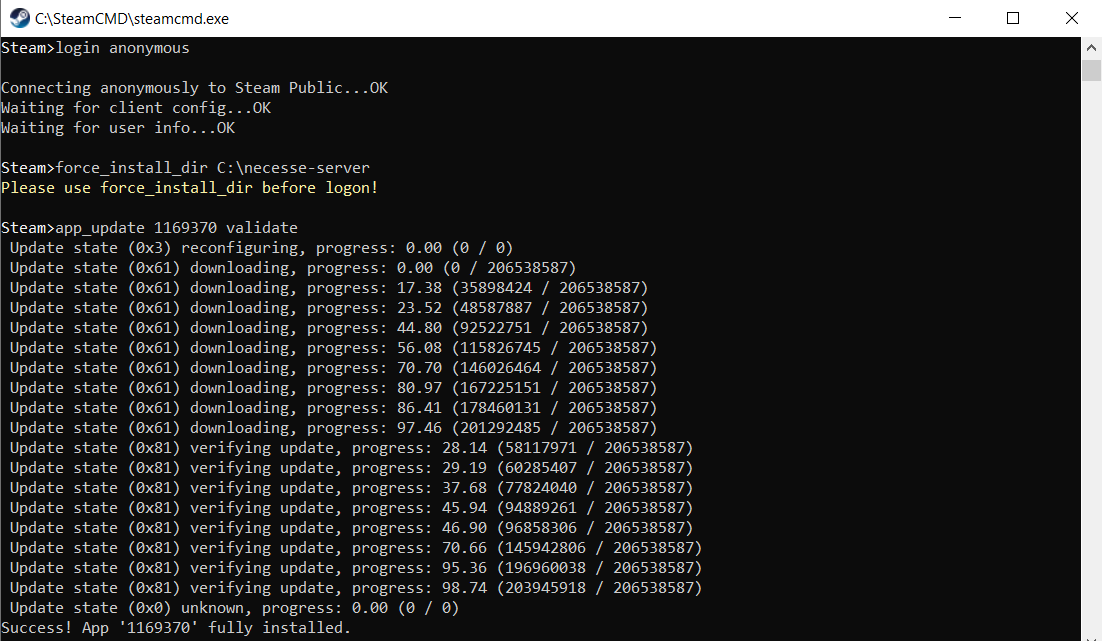
Task: Click the scrollbar up arrow
Action: pyautogui.click(x=1091, y=48)
